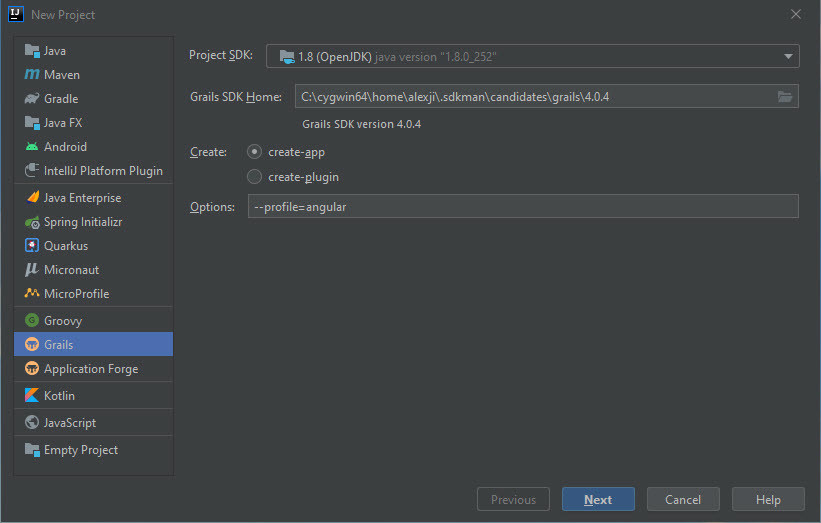
Task: Pick the Java Enterprise icon
Action: 32,198
